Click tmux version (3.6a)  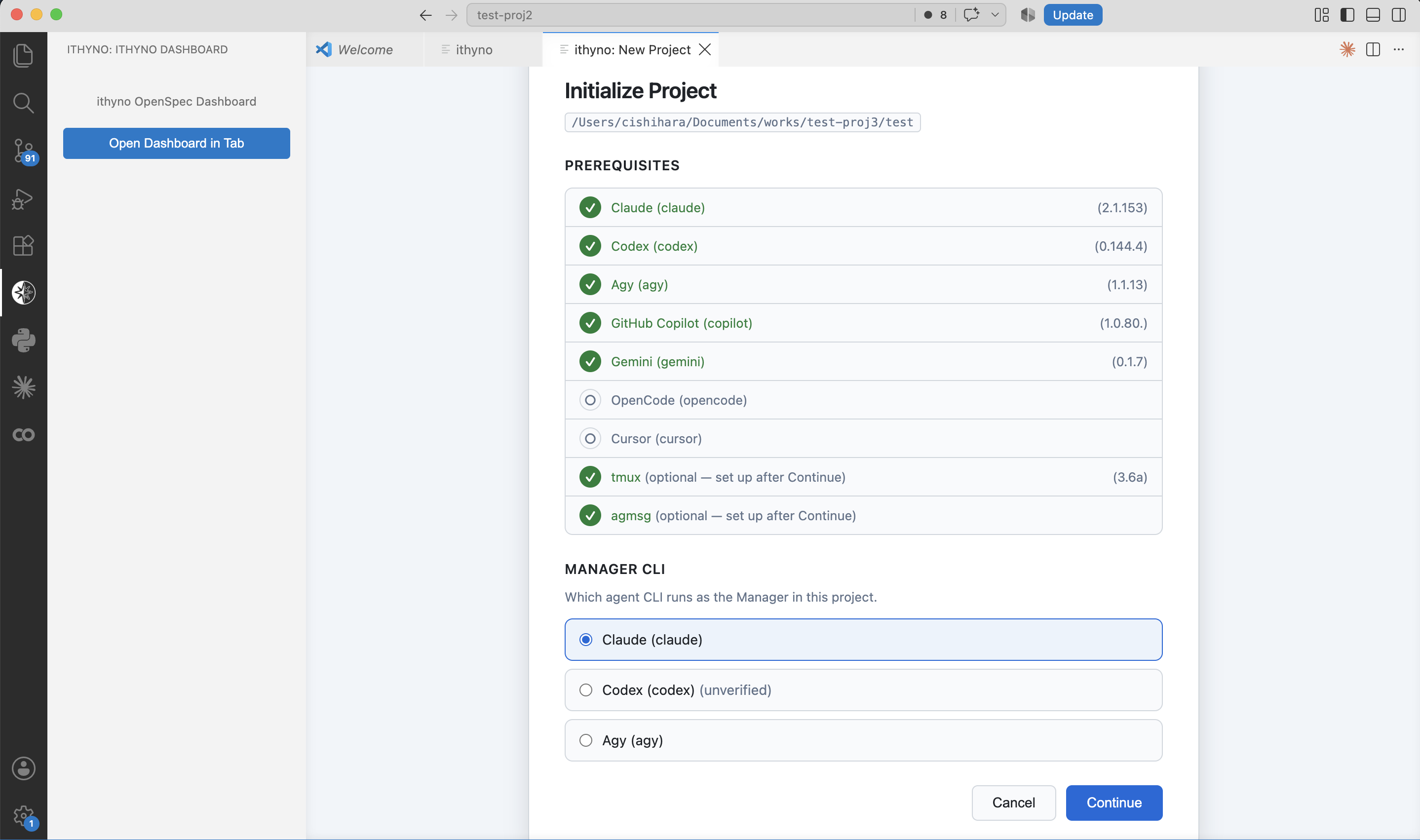pyautogui.click(x=1130, y=477)
